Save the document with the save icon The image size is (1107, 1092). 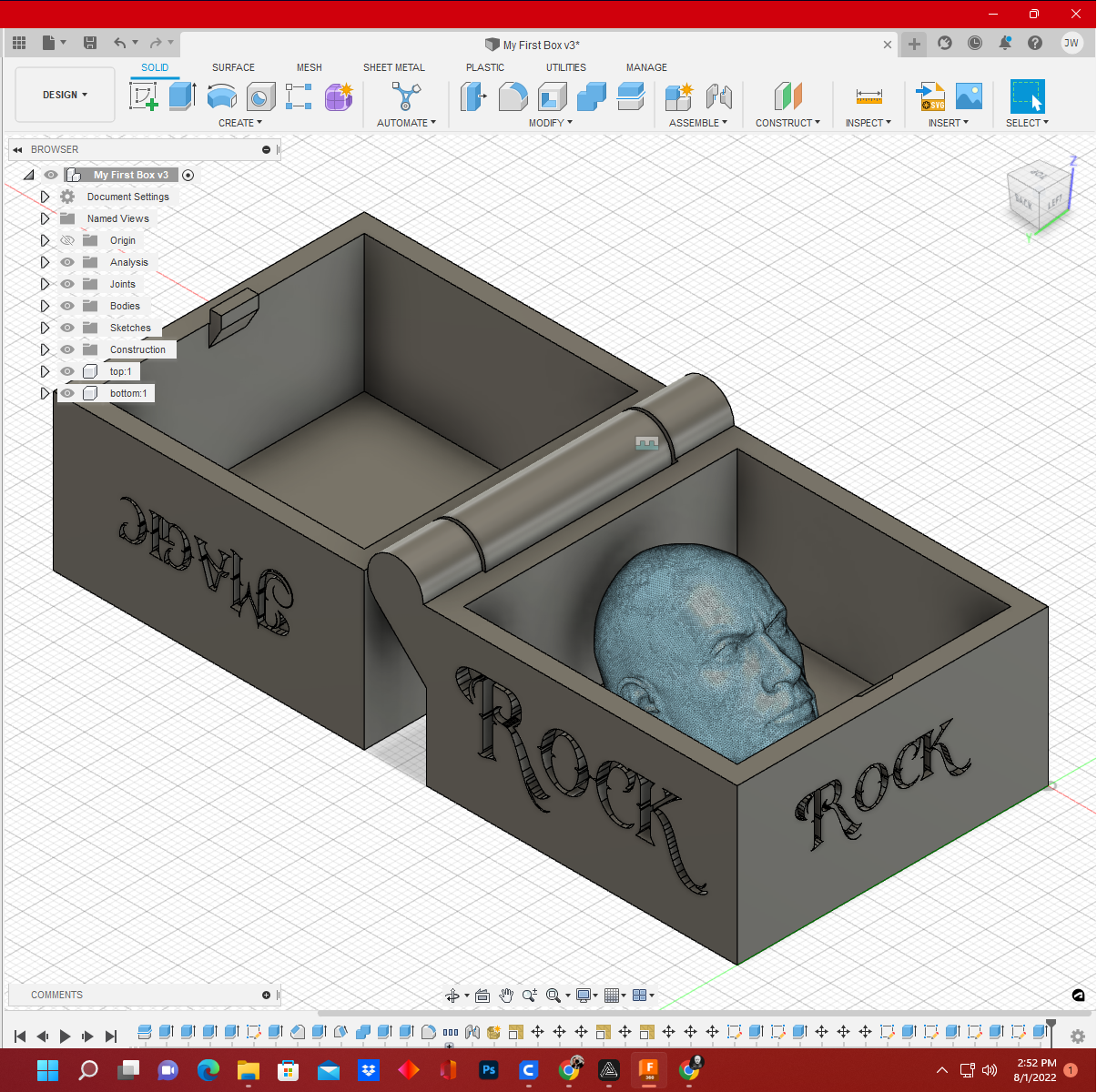(90, 43)
